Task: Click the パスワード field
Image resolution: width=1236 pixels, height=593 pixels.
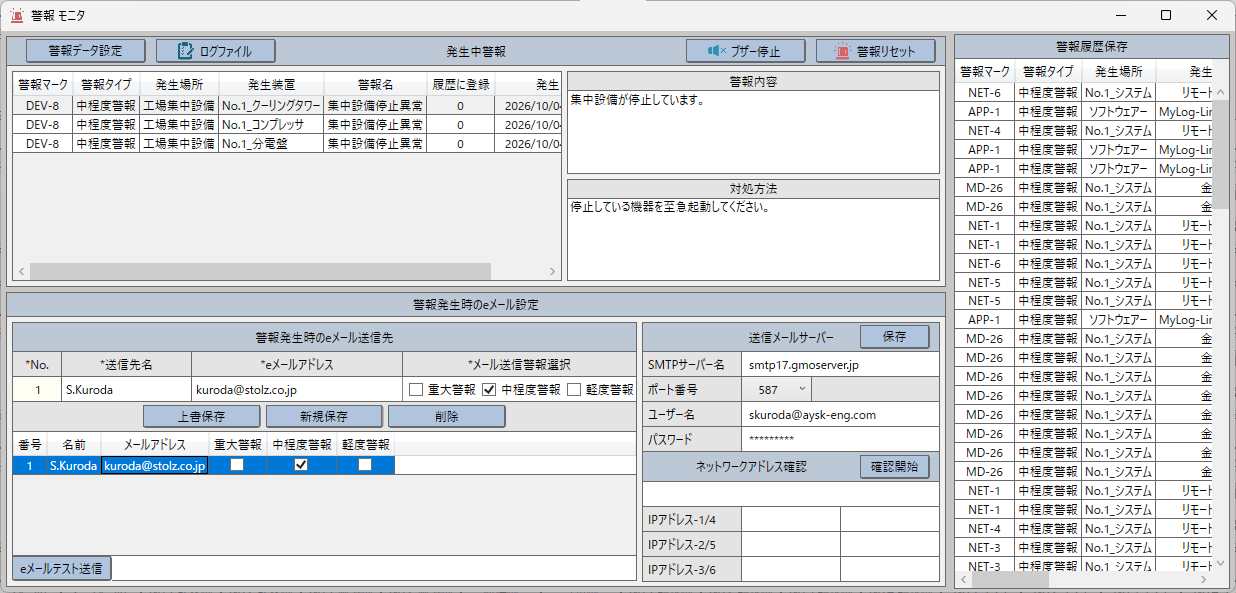Action: (841, 439)
